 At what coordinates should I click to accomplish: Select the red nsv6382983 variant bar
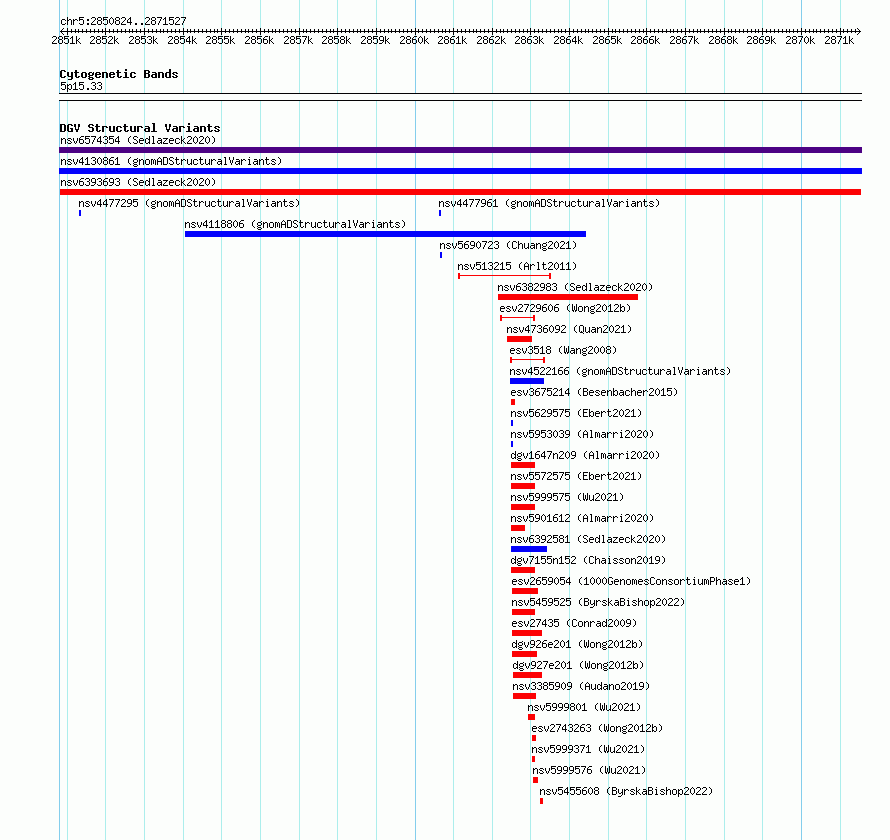(568, 297)
